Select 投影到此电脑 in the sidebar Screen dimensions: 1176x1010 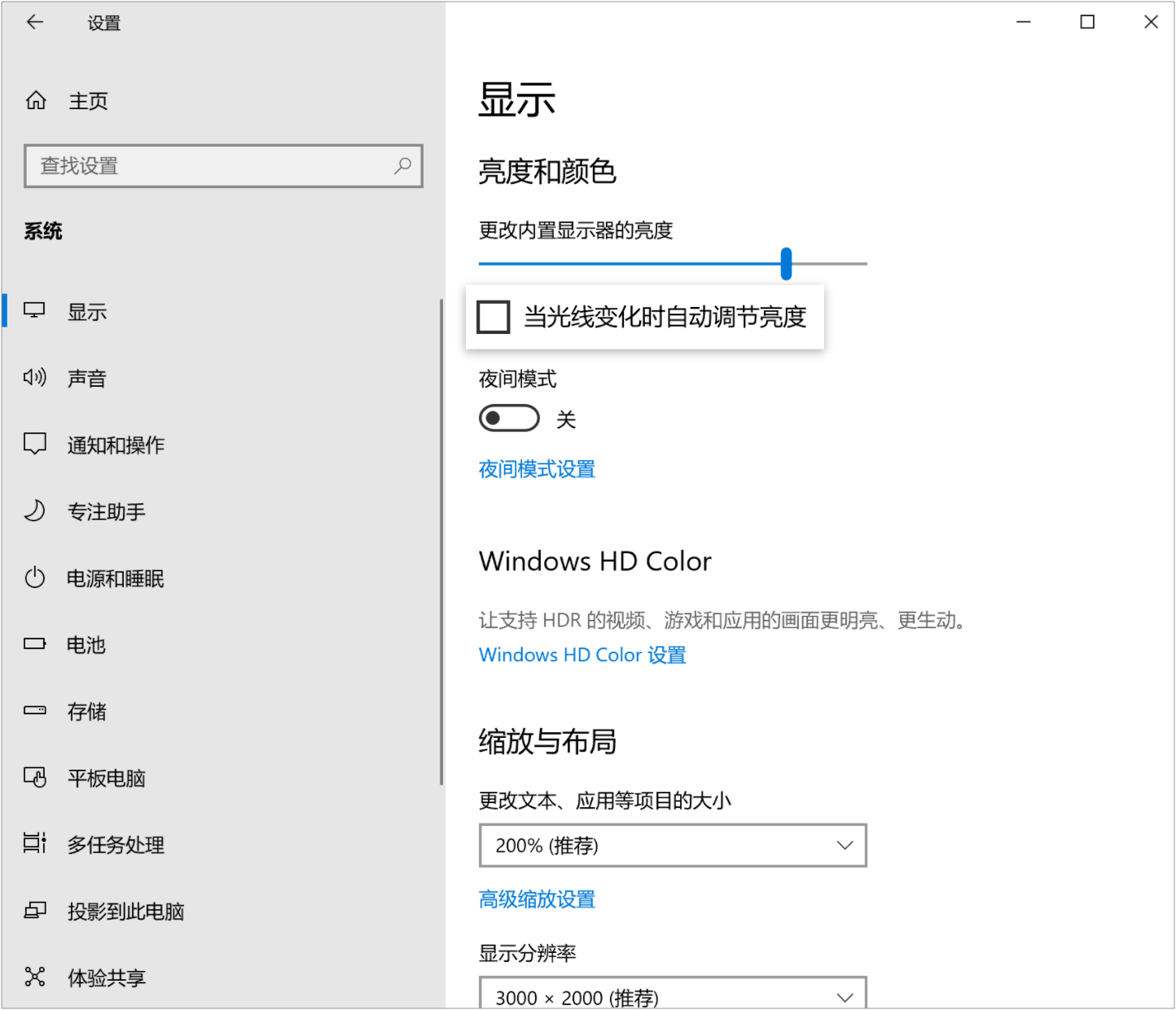coord(222,911)
